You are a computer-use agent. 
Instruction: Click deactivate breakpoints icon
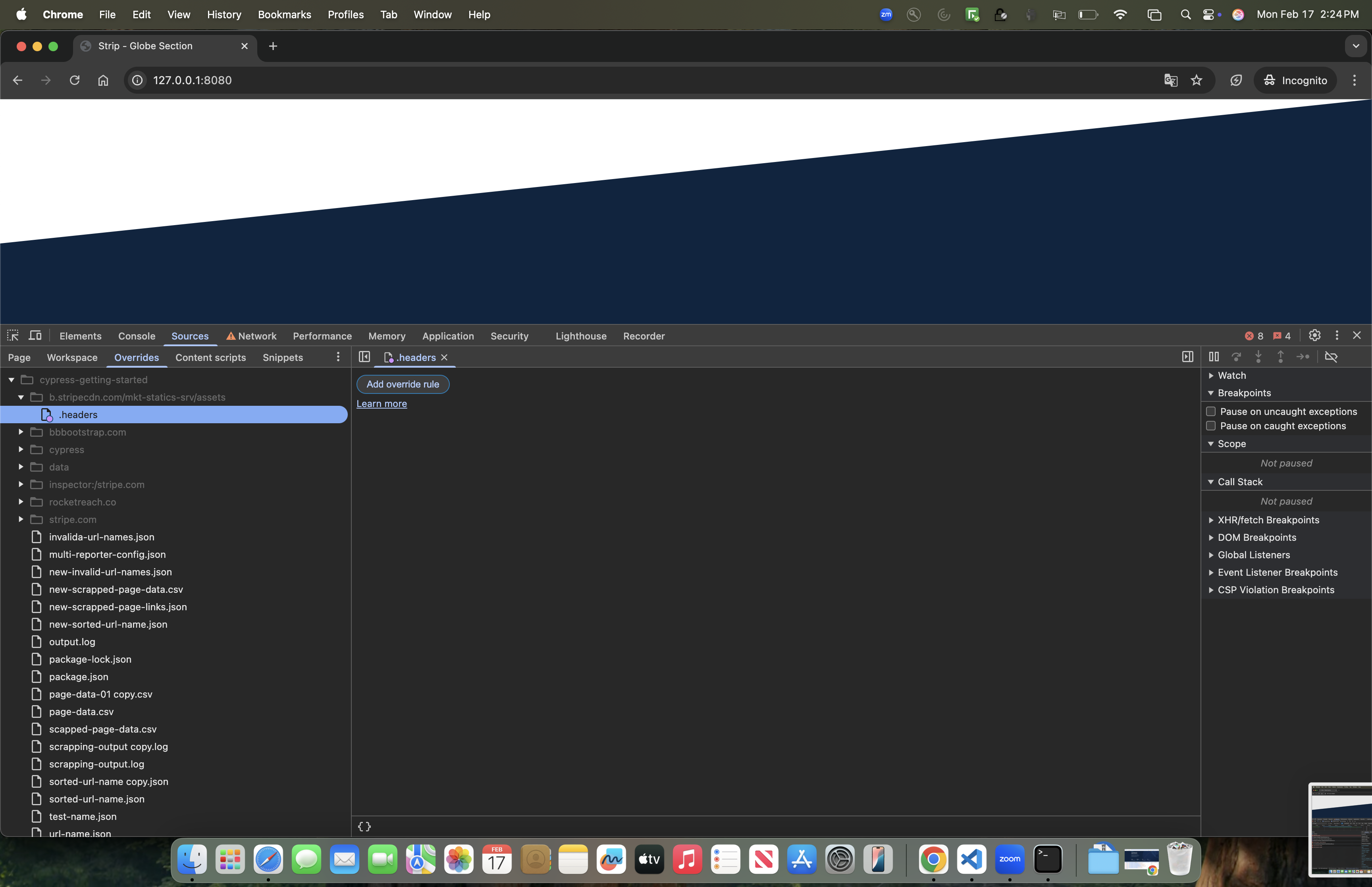[1331, 357]
